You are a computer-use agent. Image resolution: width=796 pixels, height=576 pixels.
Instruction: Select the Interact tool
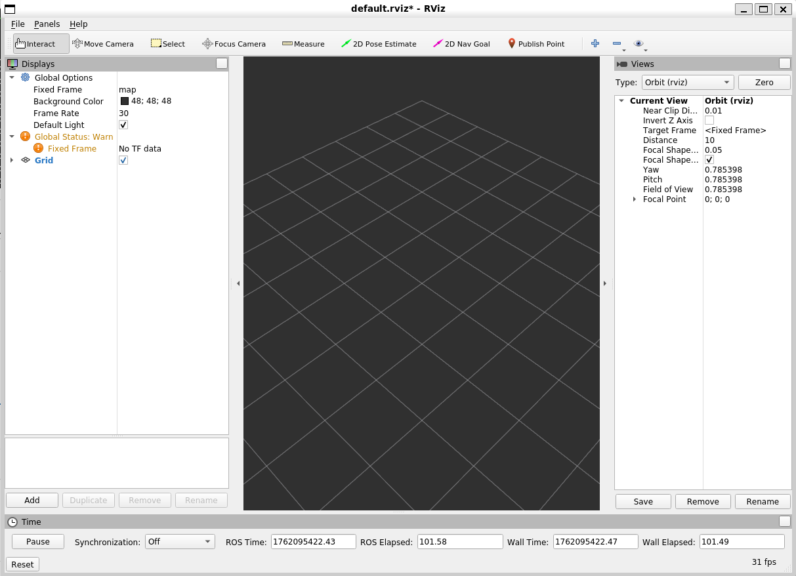[x=41, y=44]
